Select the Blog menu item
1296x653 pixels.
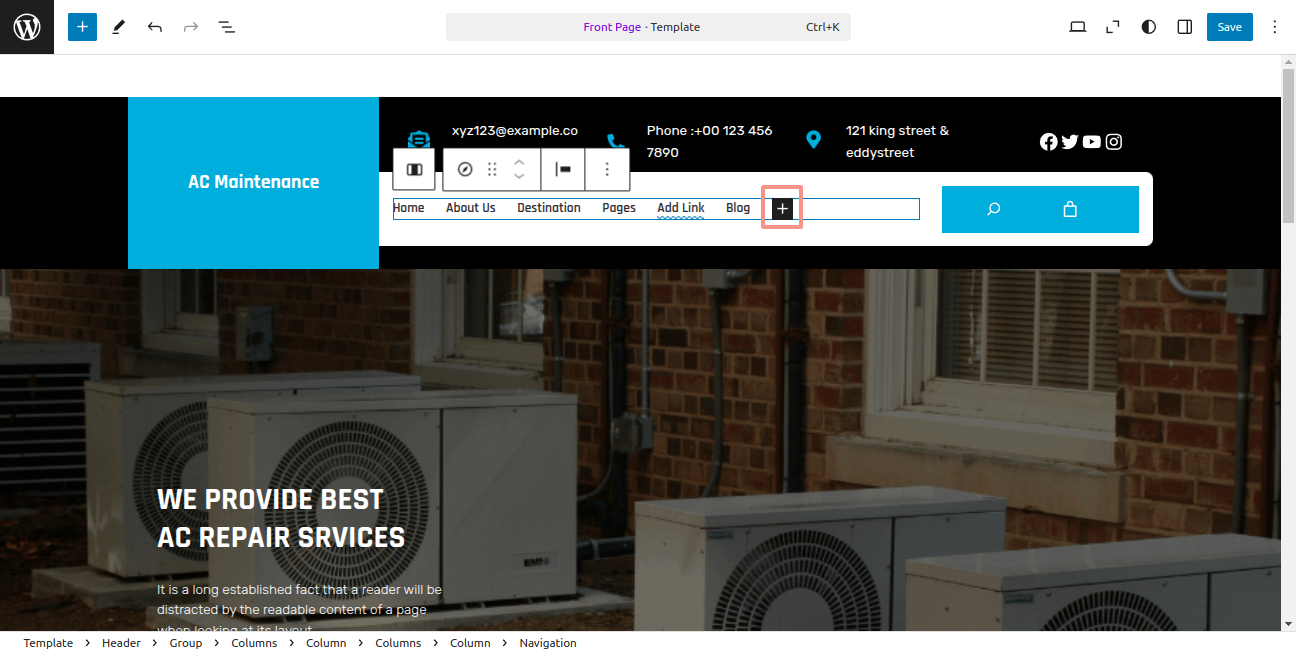(x=738, y=208)
